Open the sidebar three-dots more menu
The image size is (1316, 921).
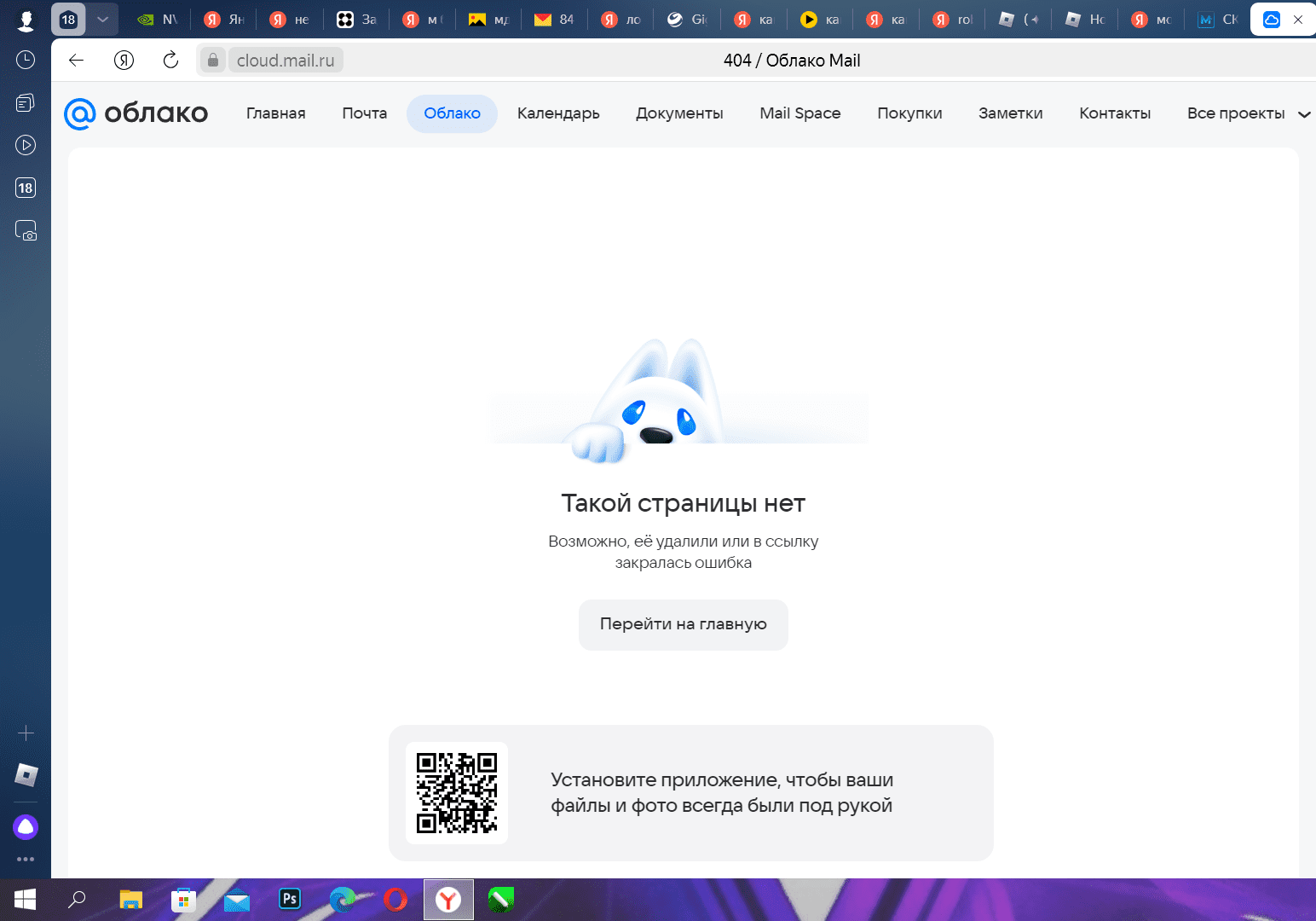click(x=26, y=859)
